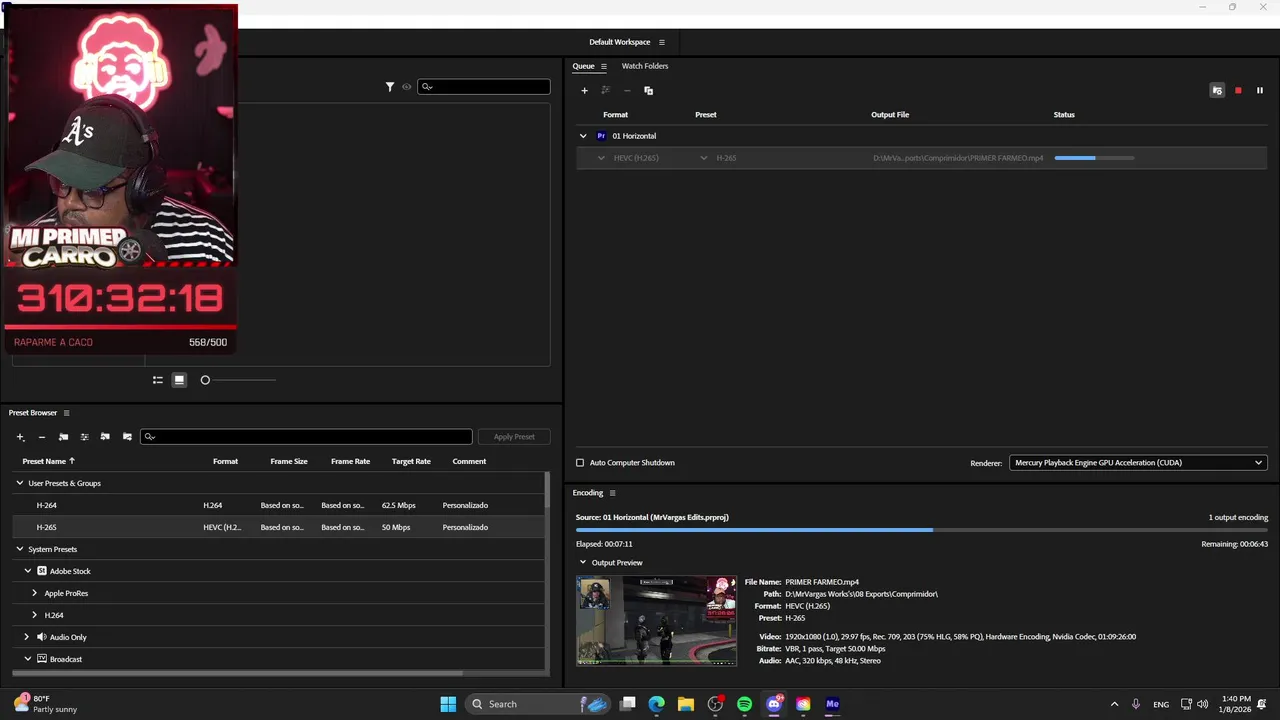Click the Adobe Stock icon in presets
This screenshot has height=720, width=1280.
coord(42,571)
